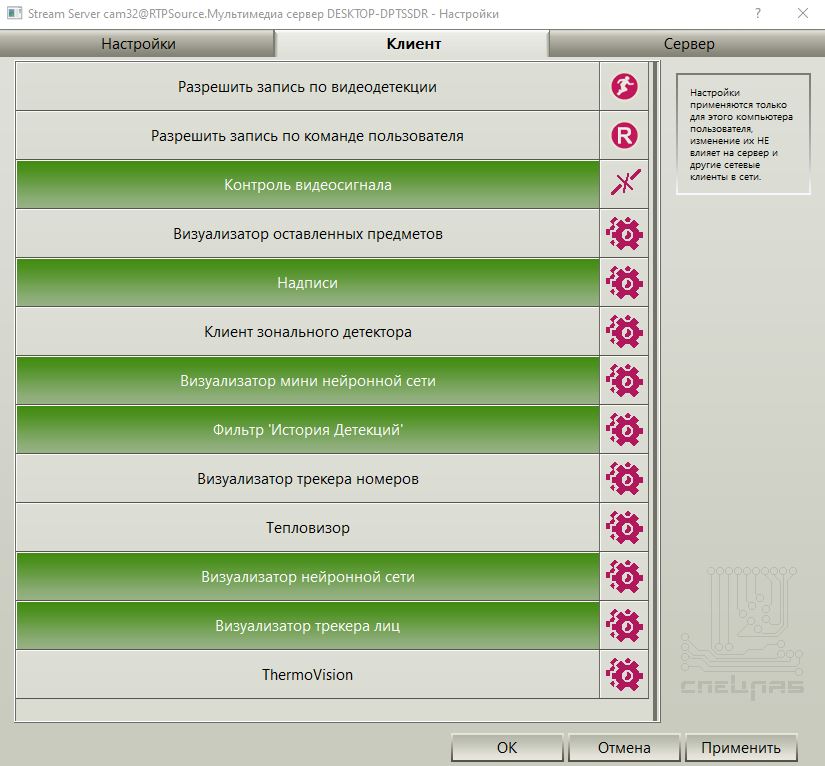Click the Stream Server app icon in title bar
Image resolution: width=825 pixels, height=766 pixels.
tap(14, 13)
